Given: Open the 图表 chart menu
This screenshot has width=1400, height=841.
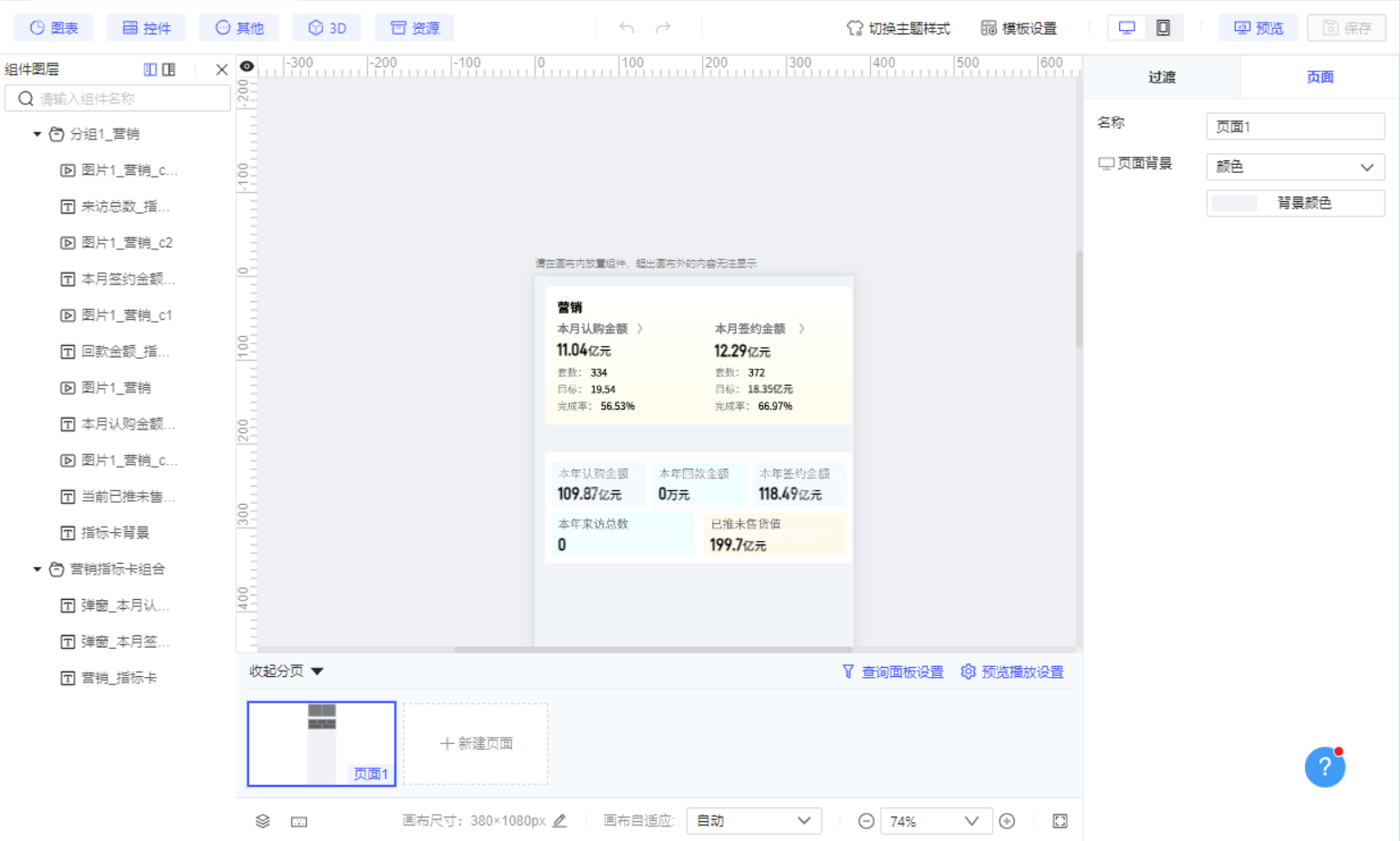Looking at the screenshot, I should pyautogui.click(x=53, y=28).
